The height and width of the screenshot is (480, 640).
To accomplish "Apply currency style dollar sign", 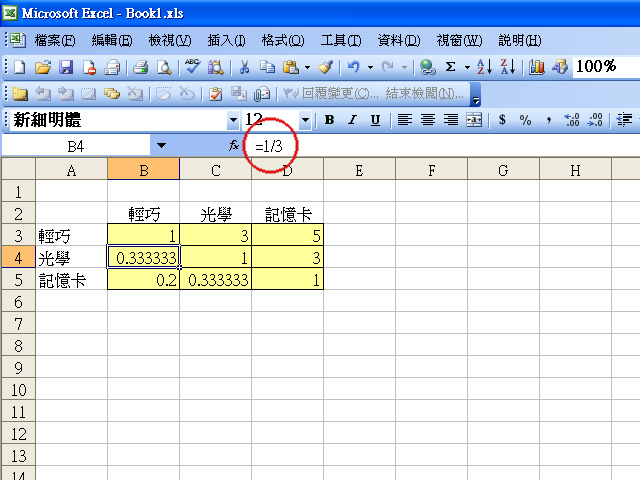I will coord(502,120).
